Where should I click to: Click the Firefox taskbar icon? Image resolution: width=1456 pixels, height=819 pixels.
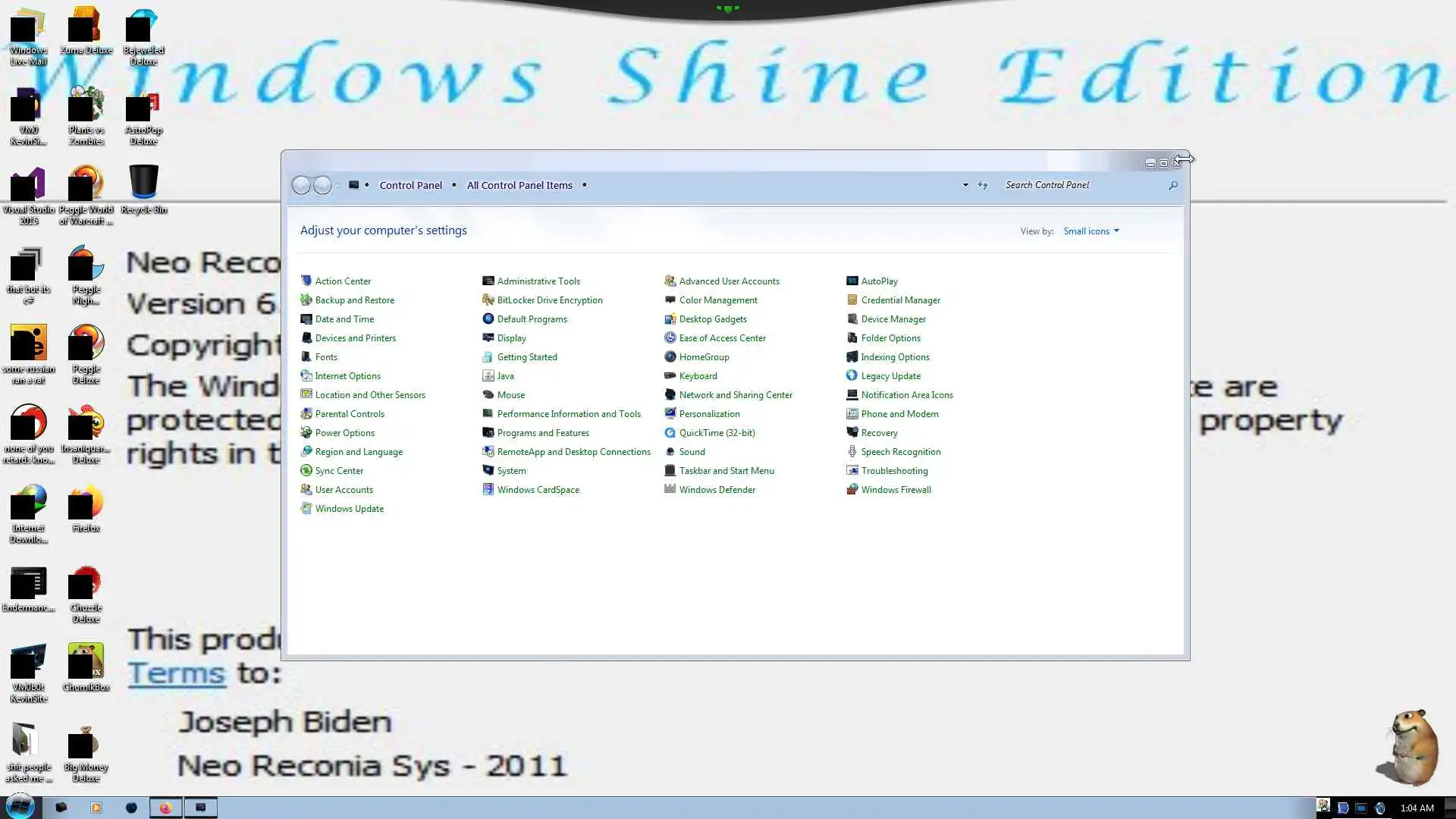click(165, 808)
